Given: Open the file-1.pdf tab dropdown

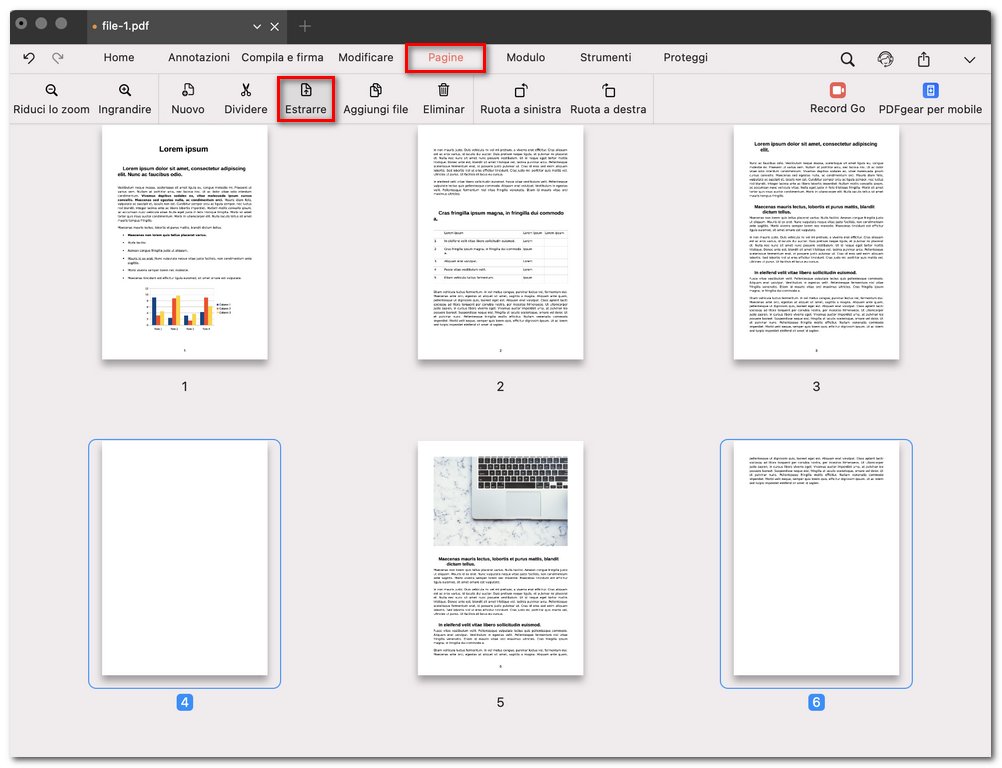Looking at the screenshot, I should pos(257,27).
